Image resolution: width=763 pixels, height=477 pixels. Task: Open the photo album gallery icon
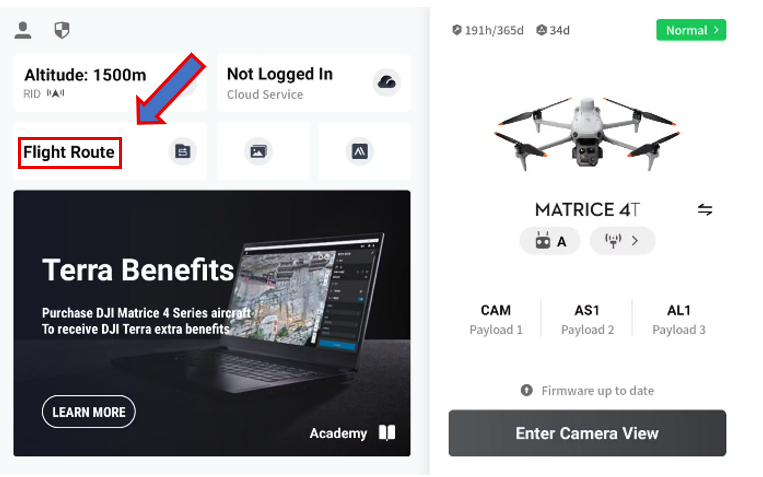[x=258, y=151]
